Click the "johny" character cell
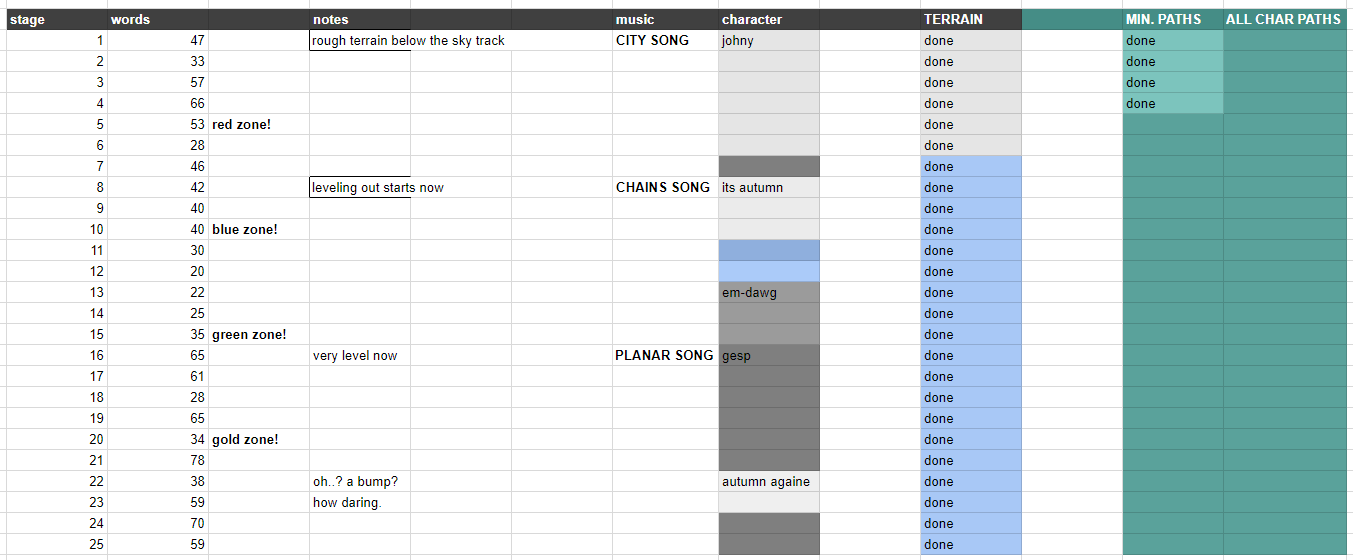The image size is (1353, 560). [x=768, y=41]
